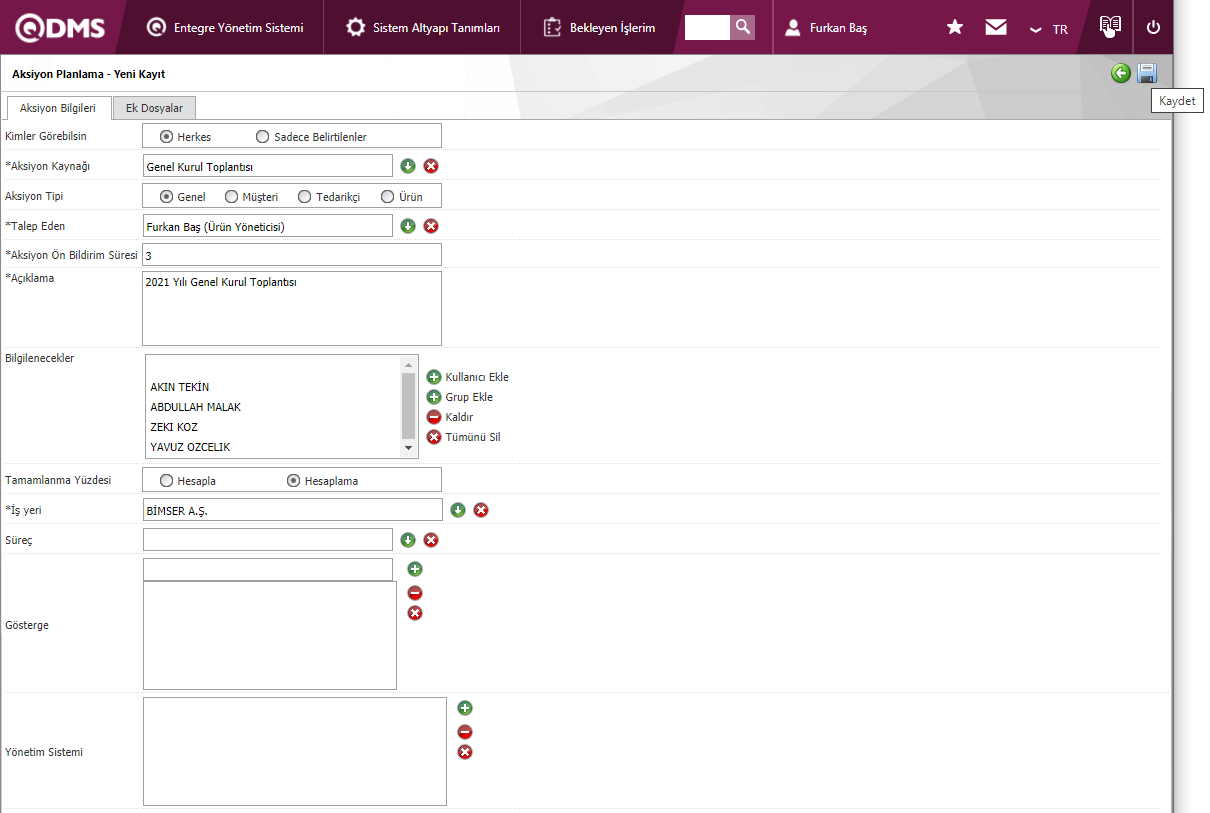Clear the Talep Eden field with red X
The image size is (1210, 813).
(x=431, y=226)
